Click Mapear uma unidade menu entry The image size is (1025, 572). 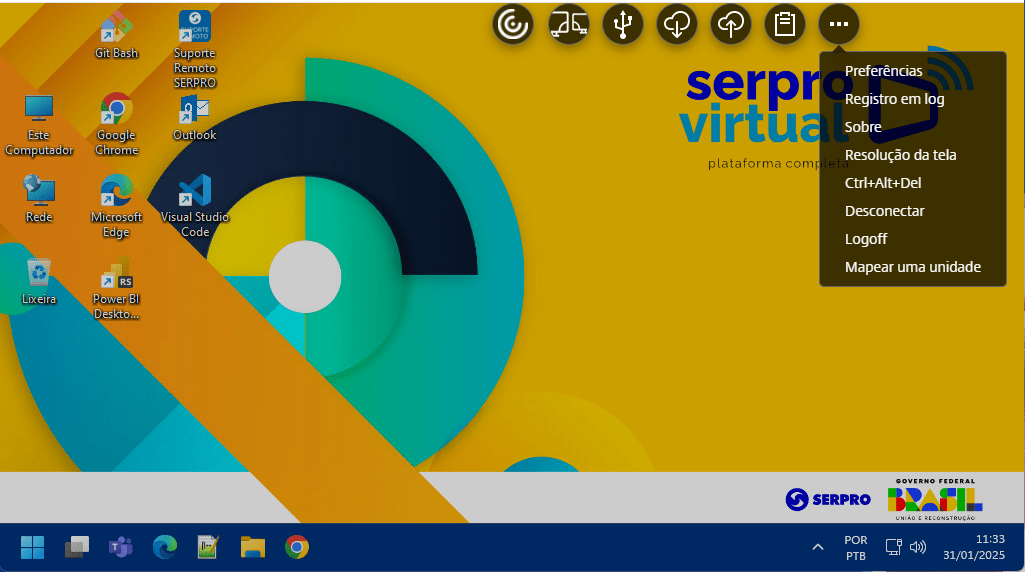(x=913, y=267)
